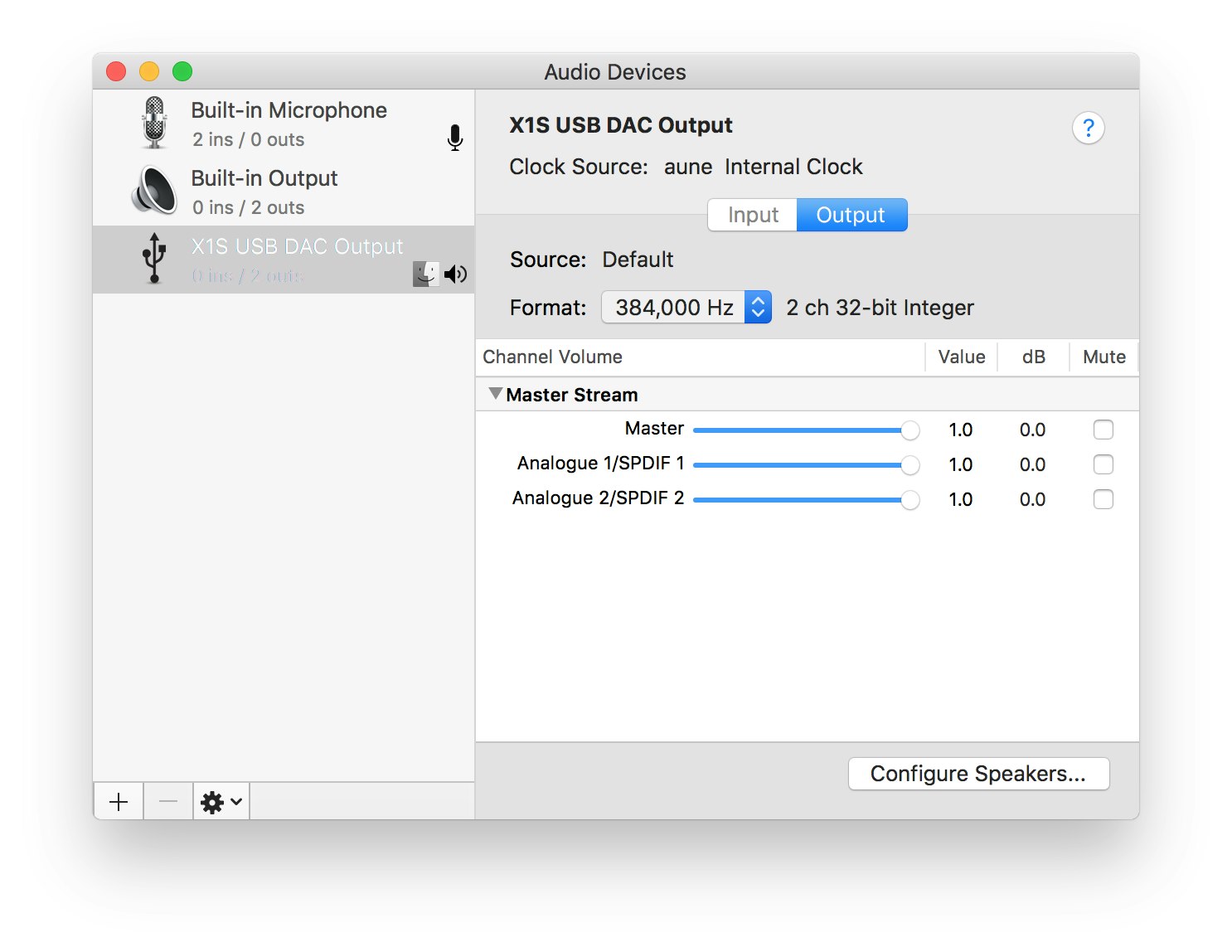Click the sound output speaker indicator icon
This screenshot has width=1232, height=952.
[455, 274]
